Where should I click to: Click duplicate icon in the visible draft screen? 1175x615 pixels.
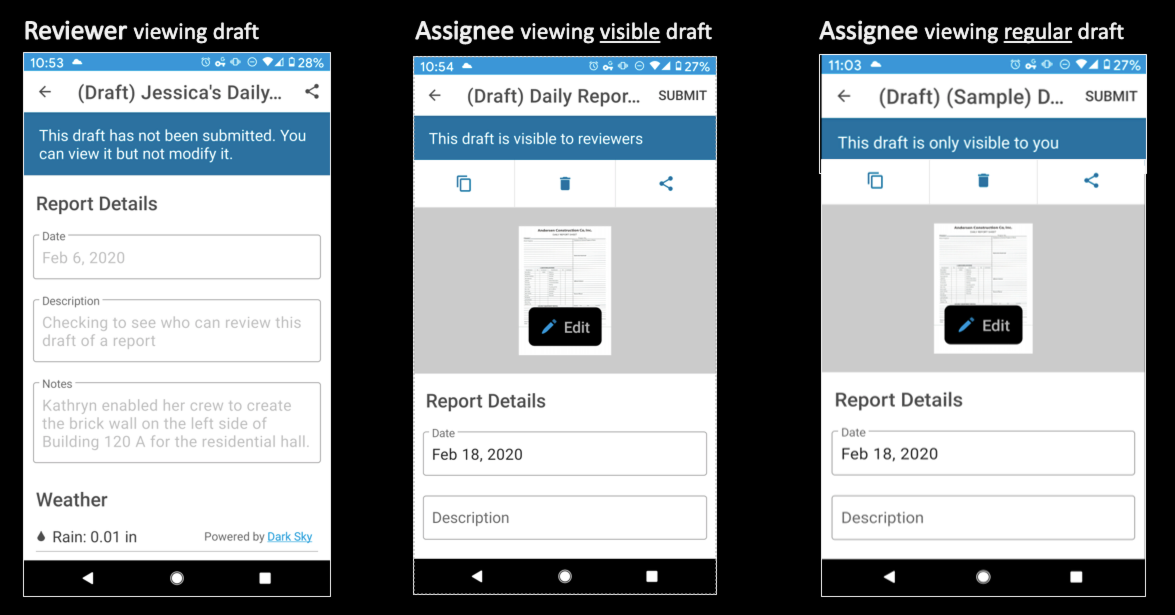click(x=464, y=184)
